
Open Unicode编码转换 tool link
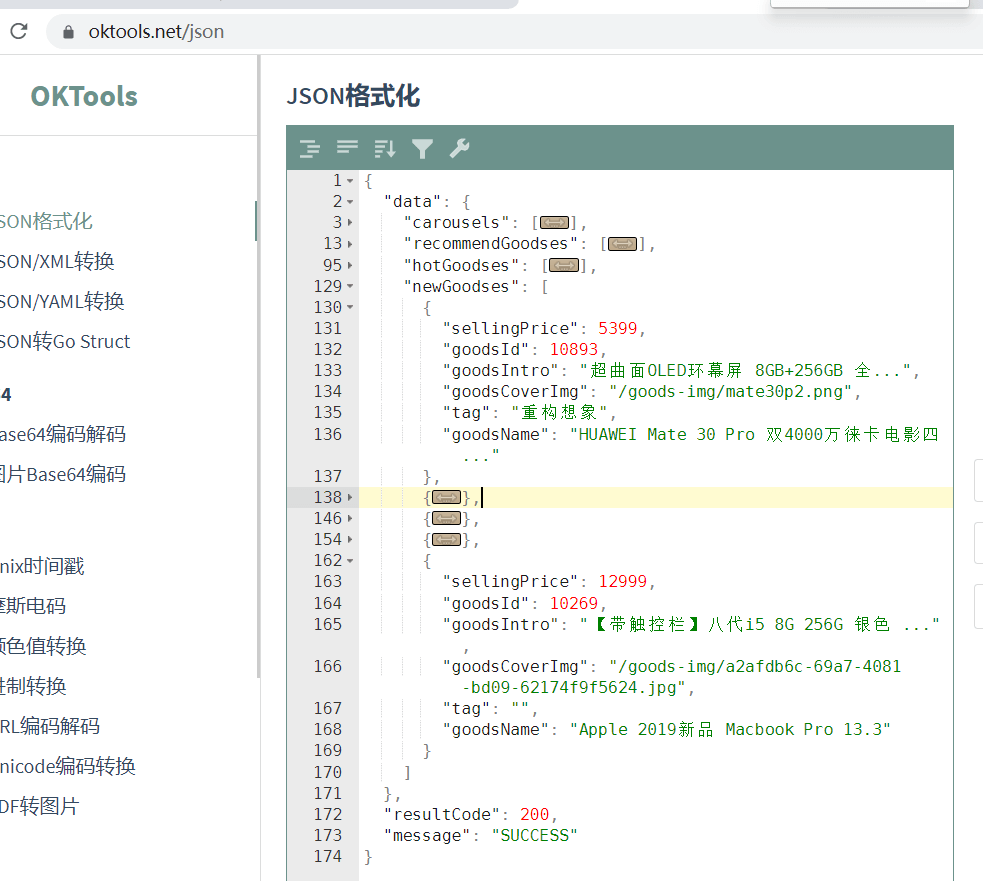point(68,766)
